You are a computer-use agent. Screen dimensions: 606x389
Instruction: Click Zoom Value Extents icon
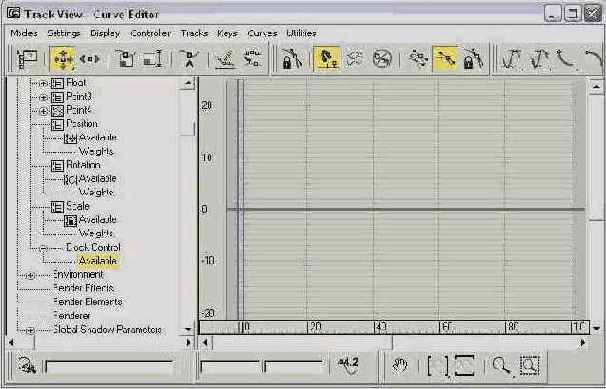pyautogui.click(x=464, y=365)
